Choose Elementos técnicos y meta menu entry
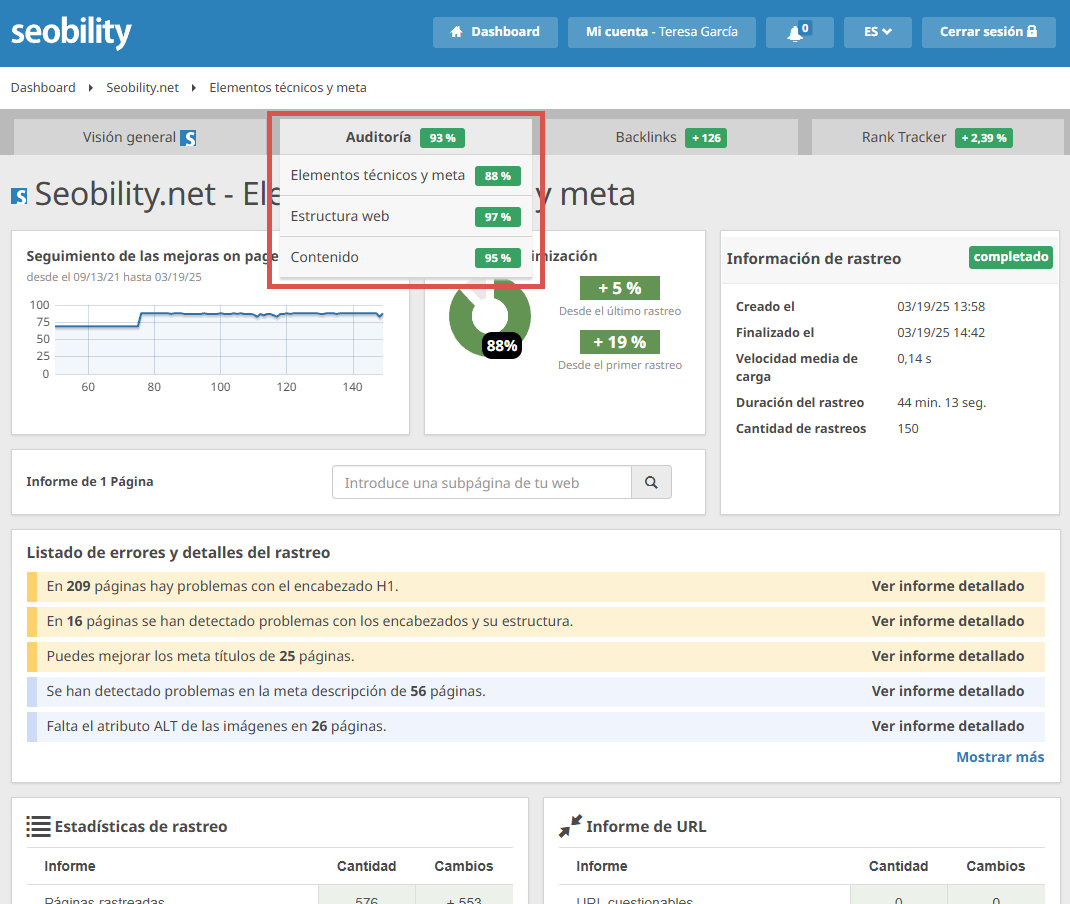Screen dimensions: 1070x904 (x=405, y=175)
